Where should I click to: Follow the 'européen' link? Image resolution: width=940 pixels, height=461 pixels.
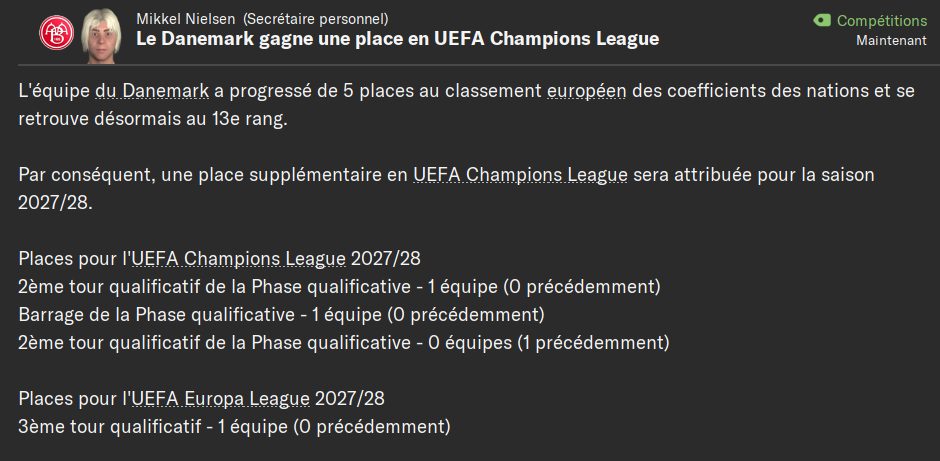(587, 92)
